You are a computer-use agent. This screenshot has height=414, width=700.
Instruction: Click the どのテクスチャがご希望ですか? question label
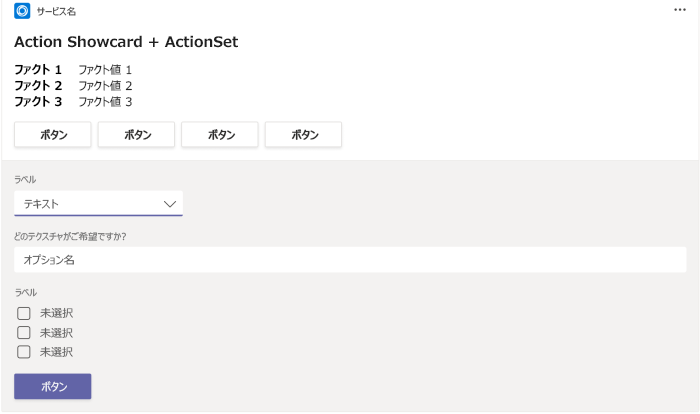70,236
